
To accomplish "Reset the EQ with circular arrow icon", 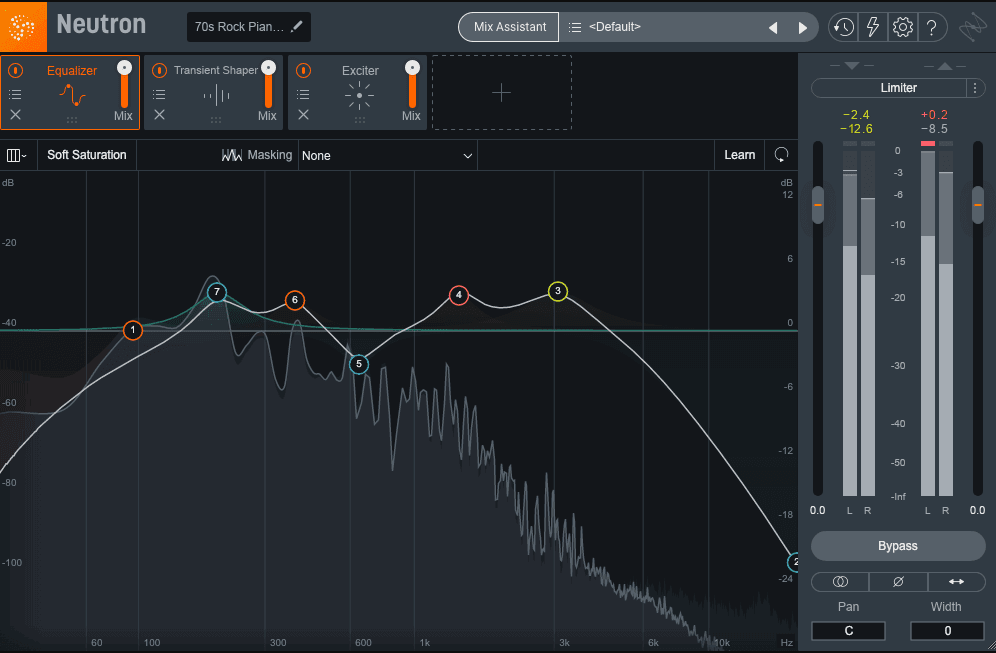I will (x=781, y=155).
